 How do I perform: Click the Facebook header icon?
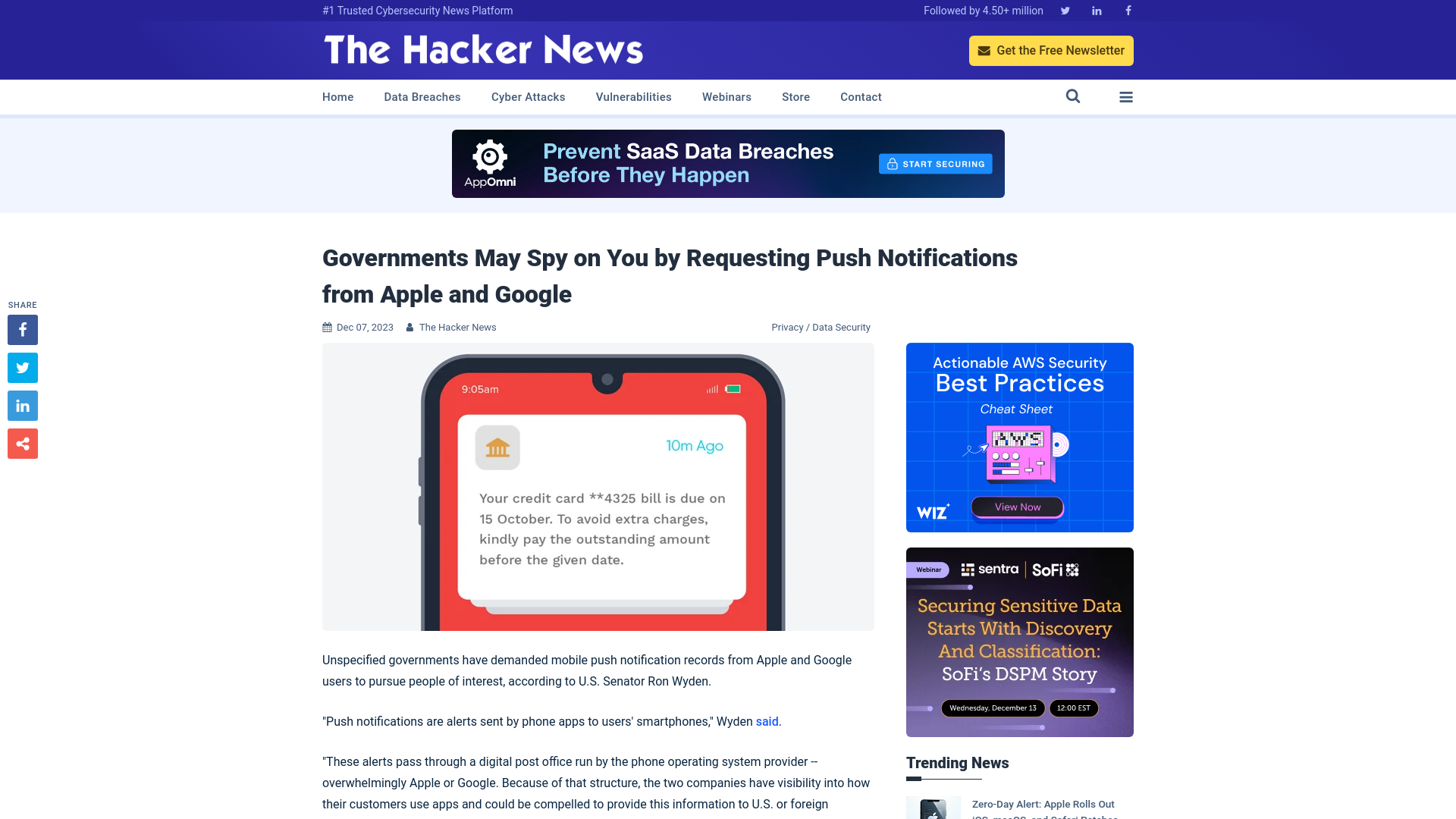pos(1128,10)
